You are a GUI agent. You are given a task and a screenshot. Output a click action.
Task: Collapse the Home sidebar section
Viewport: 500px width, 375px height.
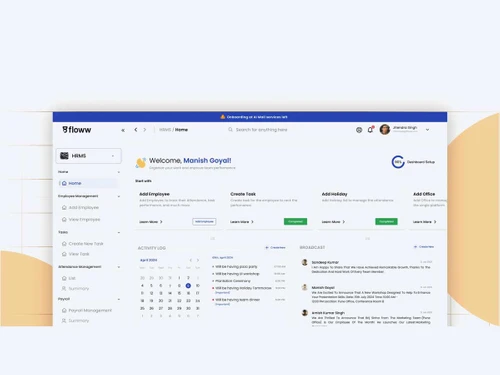119,172
